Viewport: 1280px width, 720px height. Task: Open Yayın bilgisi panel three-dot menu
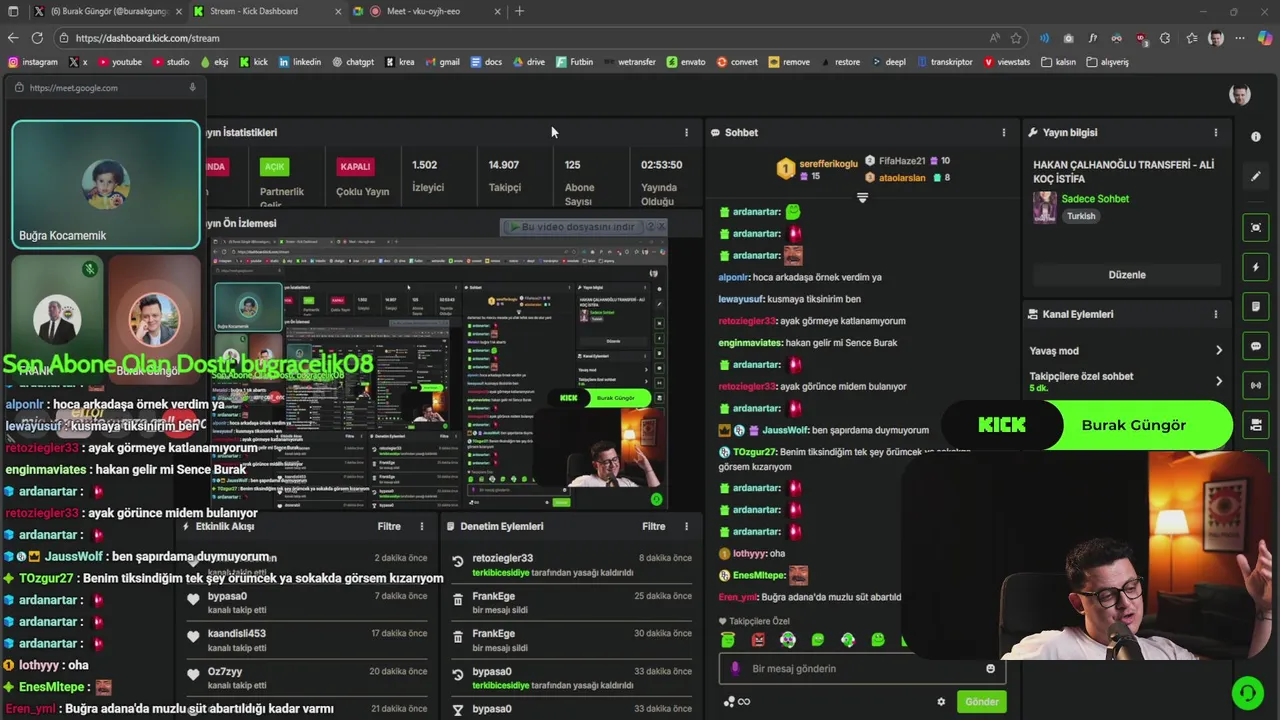(x=1216, y=132)
